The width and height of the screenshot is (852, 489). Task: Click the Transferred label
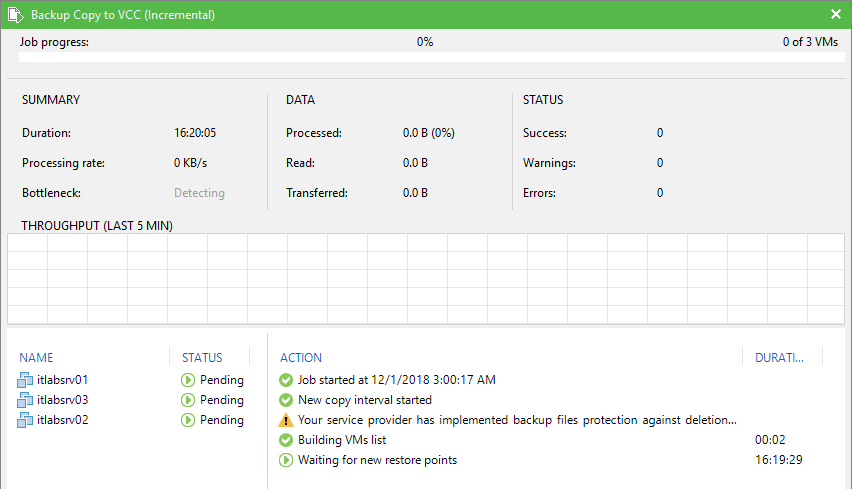coord(317,193)
